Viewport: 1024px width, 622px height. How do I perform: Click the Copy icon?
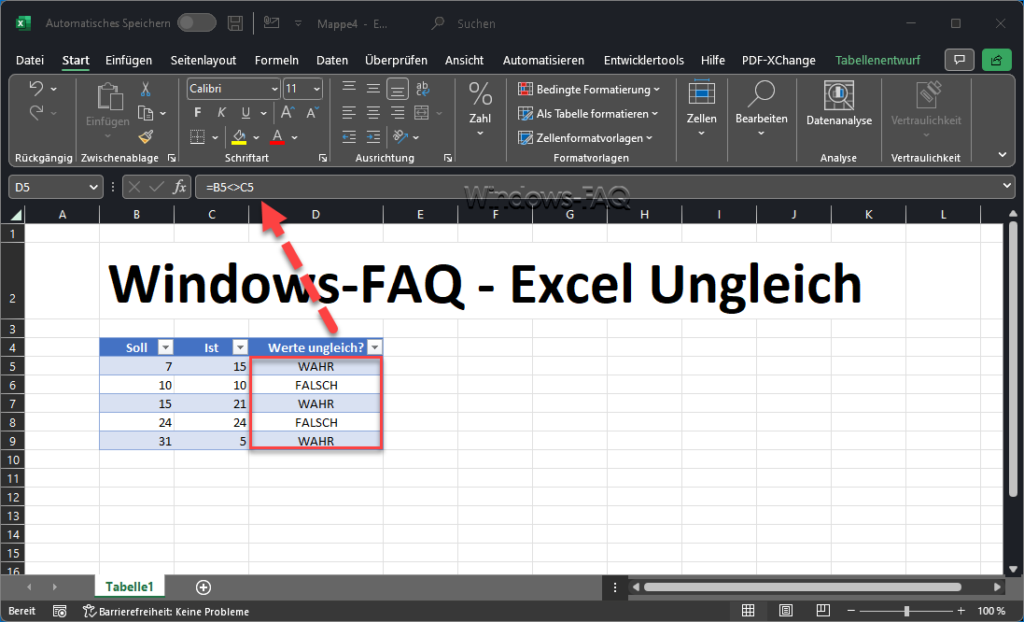click(146, 113)
